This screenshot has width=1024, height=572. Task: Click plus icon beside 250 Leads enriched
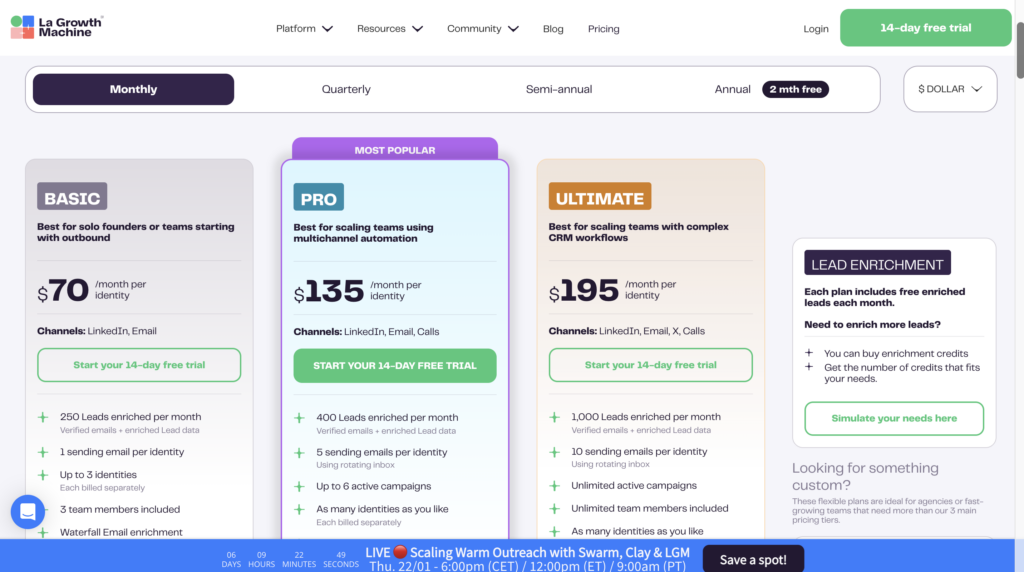pos(43,417)
